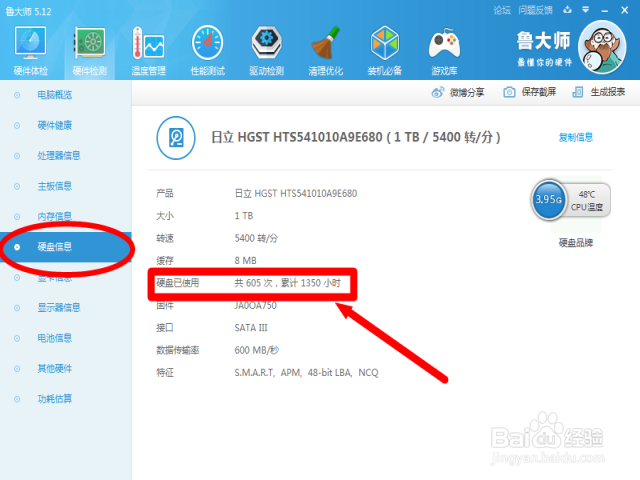Open the 问题反馈 feedback link

point(535,10)
